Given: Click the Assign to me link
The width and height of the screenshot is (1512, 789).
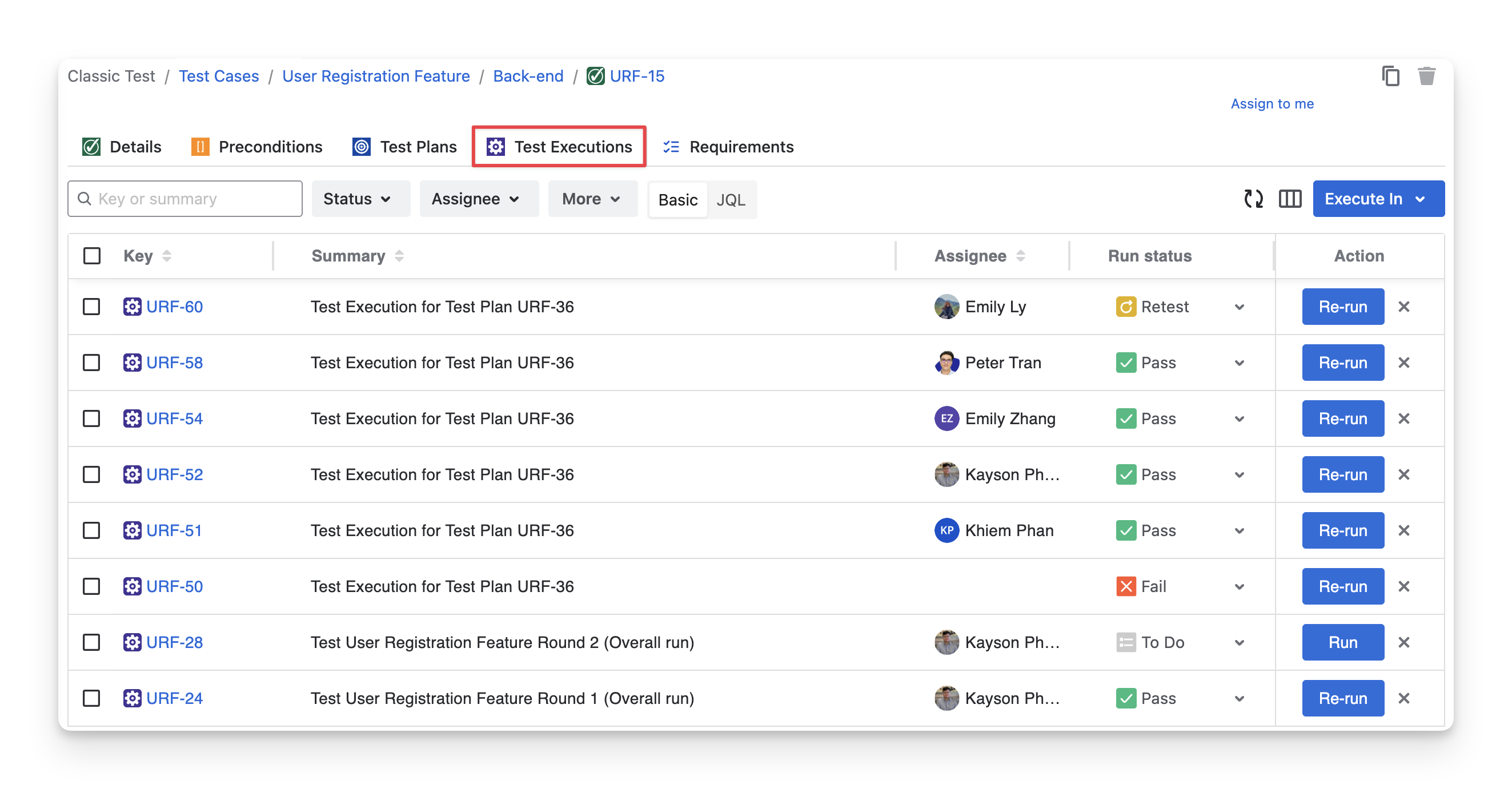Looking at the screenshot, I should 1272,104.
